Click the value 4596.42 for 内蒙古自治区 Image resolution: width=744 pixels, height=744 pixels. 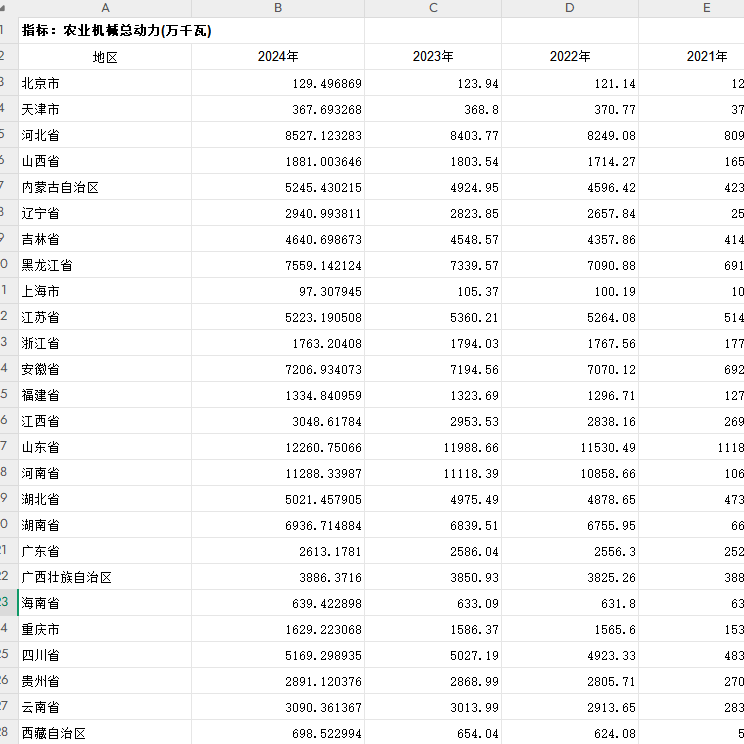point(570,187)
